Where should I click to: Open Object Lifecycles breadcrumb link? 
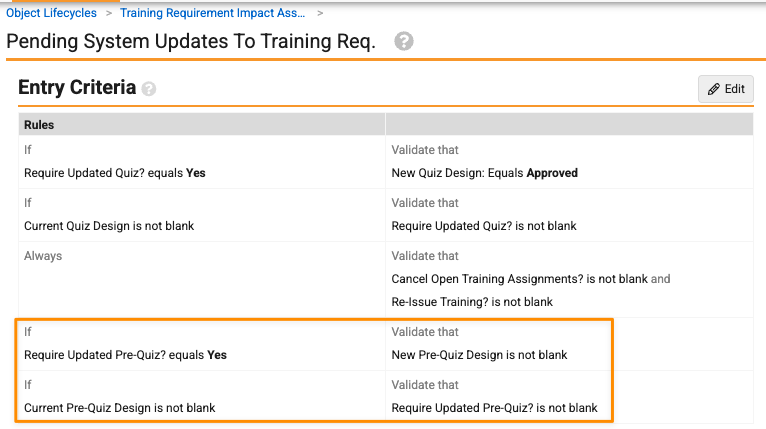51,13
